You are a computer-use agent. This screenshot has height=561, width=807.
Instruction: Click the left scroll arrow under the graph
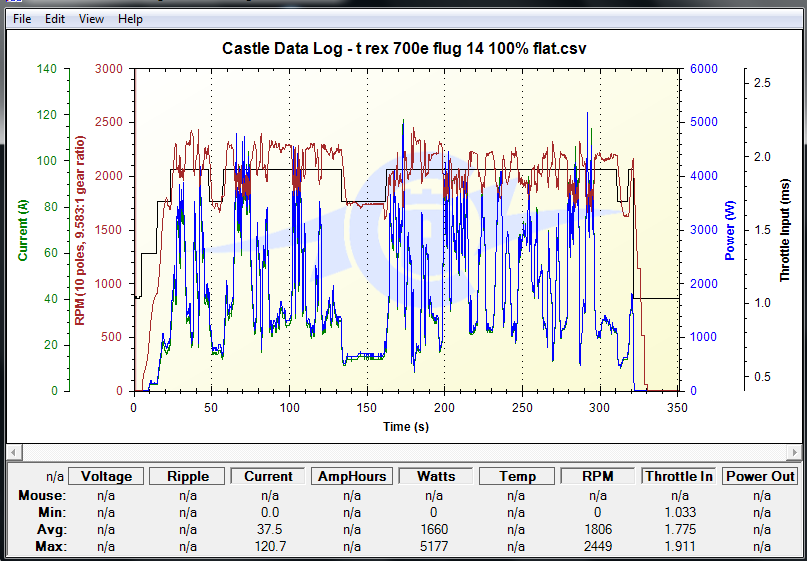14,452
